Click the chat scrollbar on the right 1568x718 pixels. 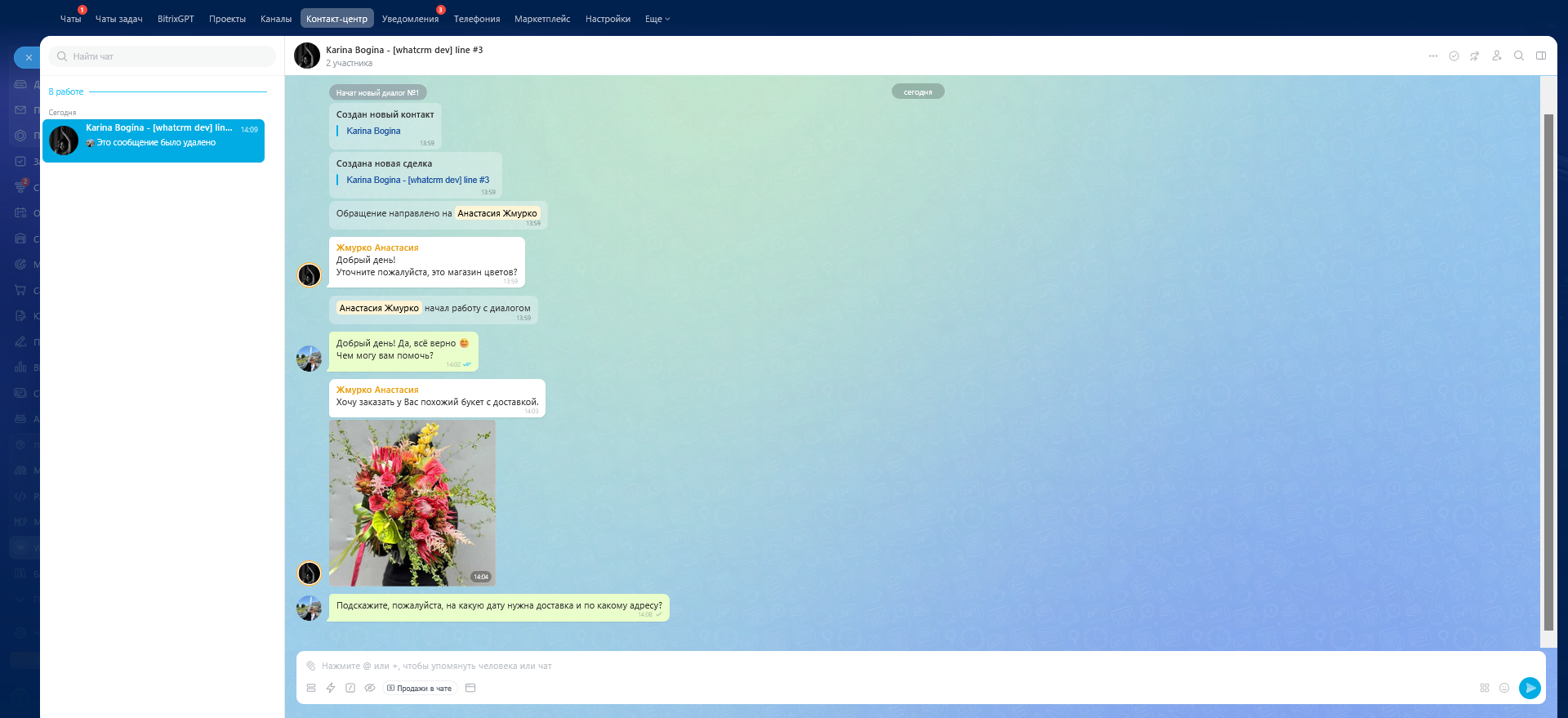coord(1548,372)
